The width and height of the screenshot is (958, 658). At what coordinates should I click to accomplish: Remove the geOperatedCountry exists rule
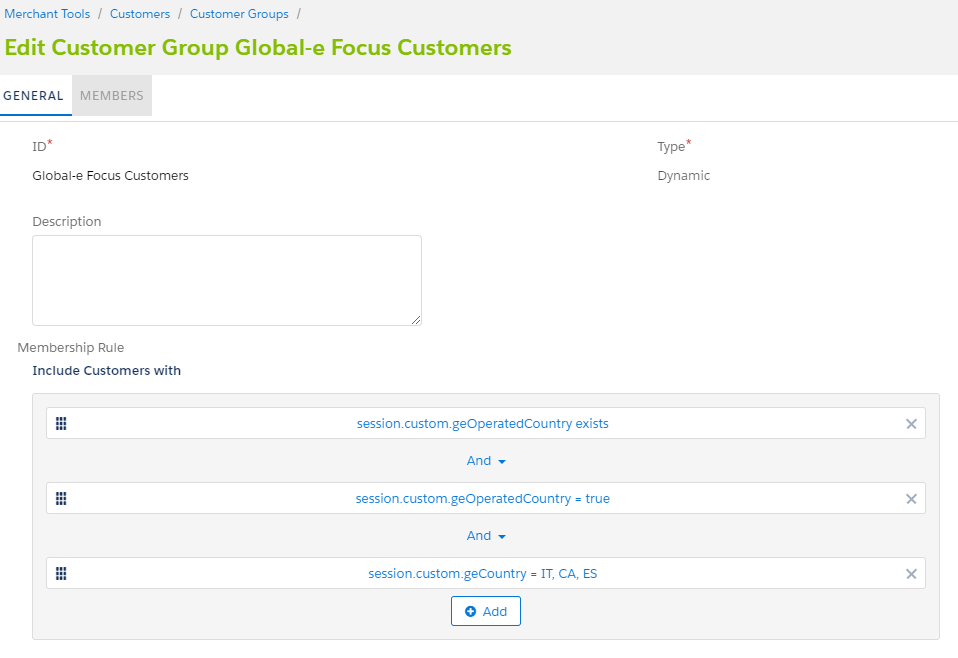[911, 424]
